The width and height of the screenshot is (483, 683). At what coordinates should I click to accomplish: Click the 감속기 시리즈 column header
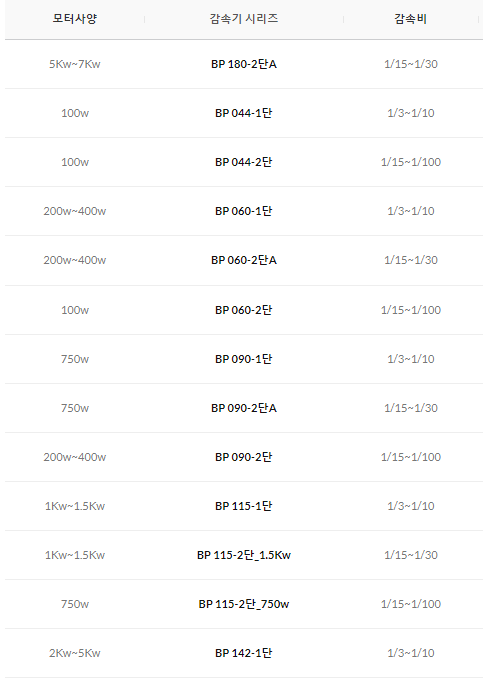coord(243,19)
